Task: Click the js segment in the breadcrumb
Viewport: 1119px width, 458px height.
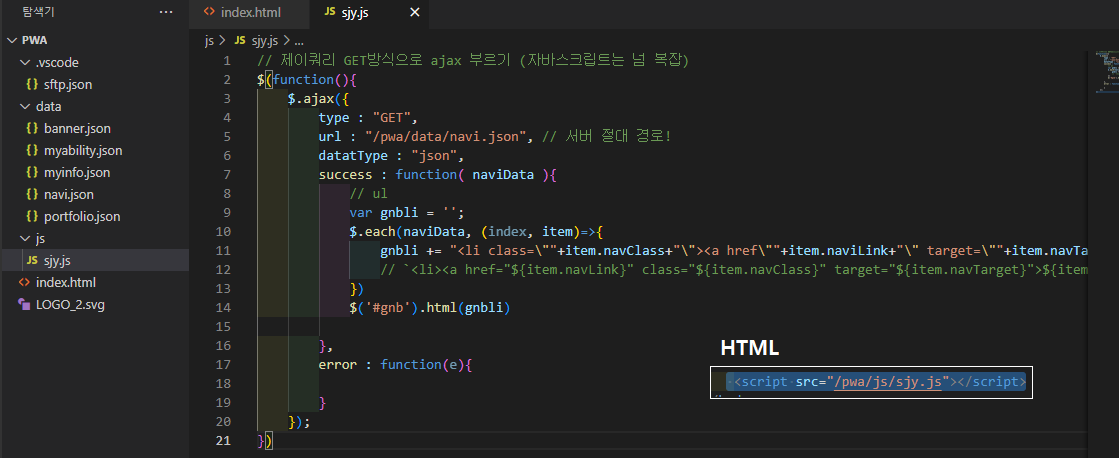Action: click(209, 41)
